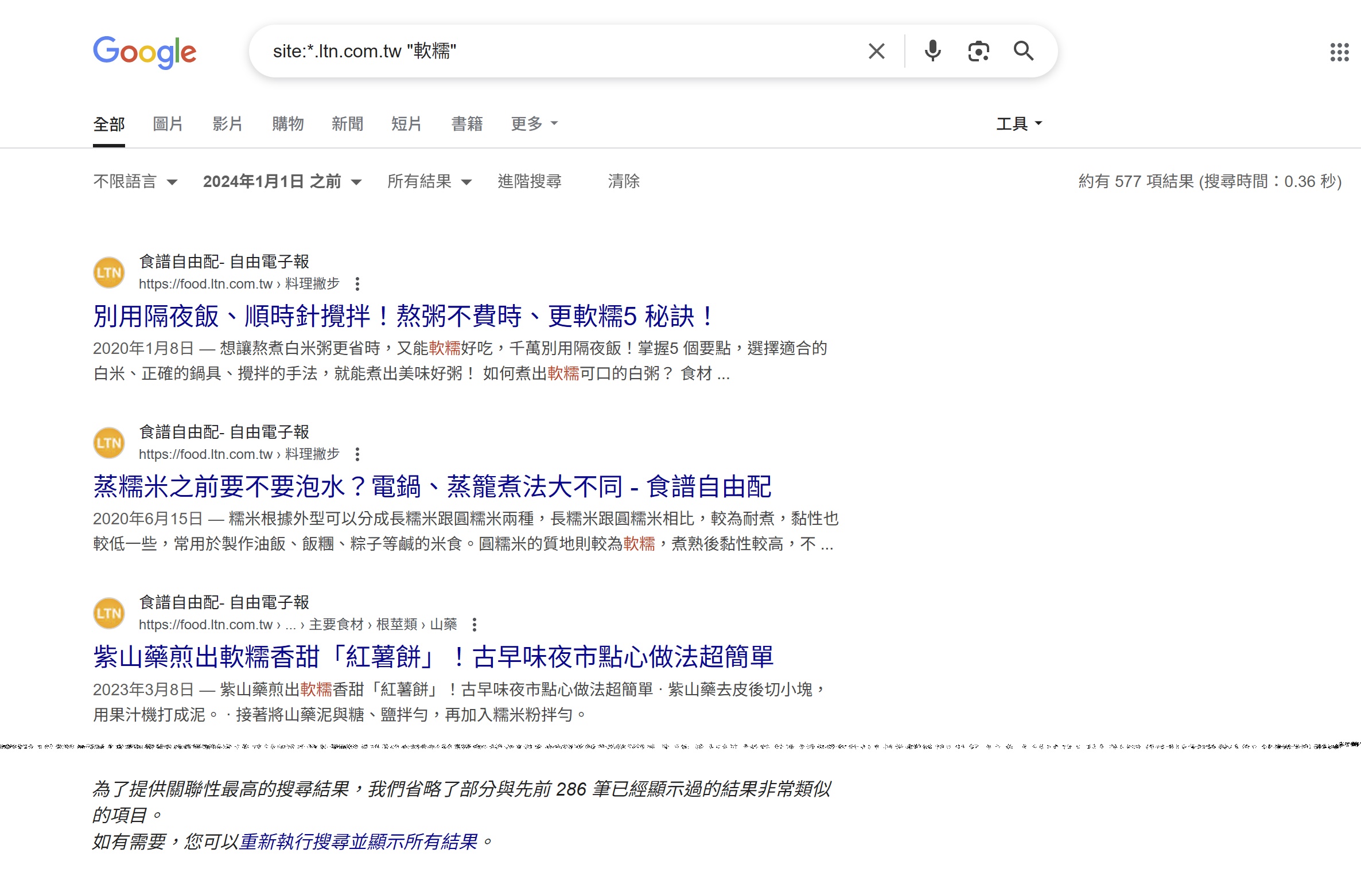Open the 購物 tab
The image size is (1361, 896).
[287, 124]
